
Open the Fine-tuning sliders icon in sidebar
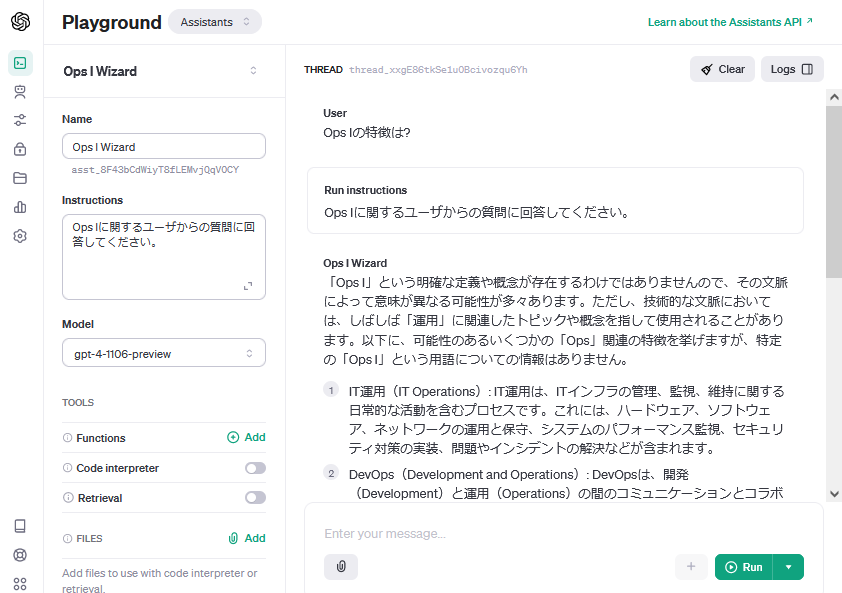pyautogui.click(x=20, y=120)
